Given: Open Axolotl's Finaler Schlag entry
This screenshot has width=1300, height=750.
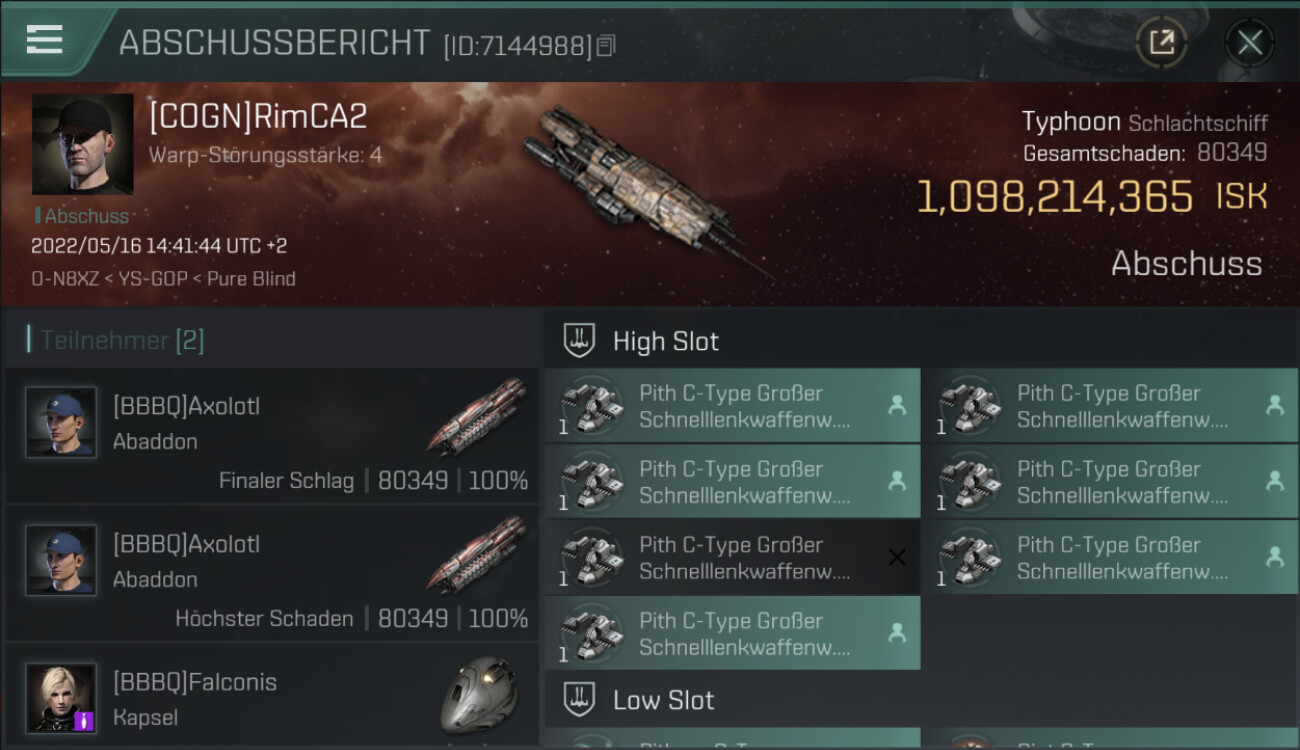Looking at the screenshot, I should click(272, 435).
